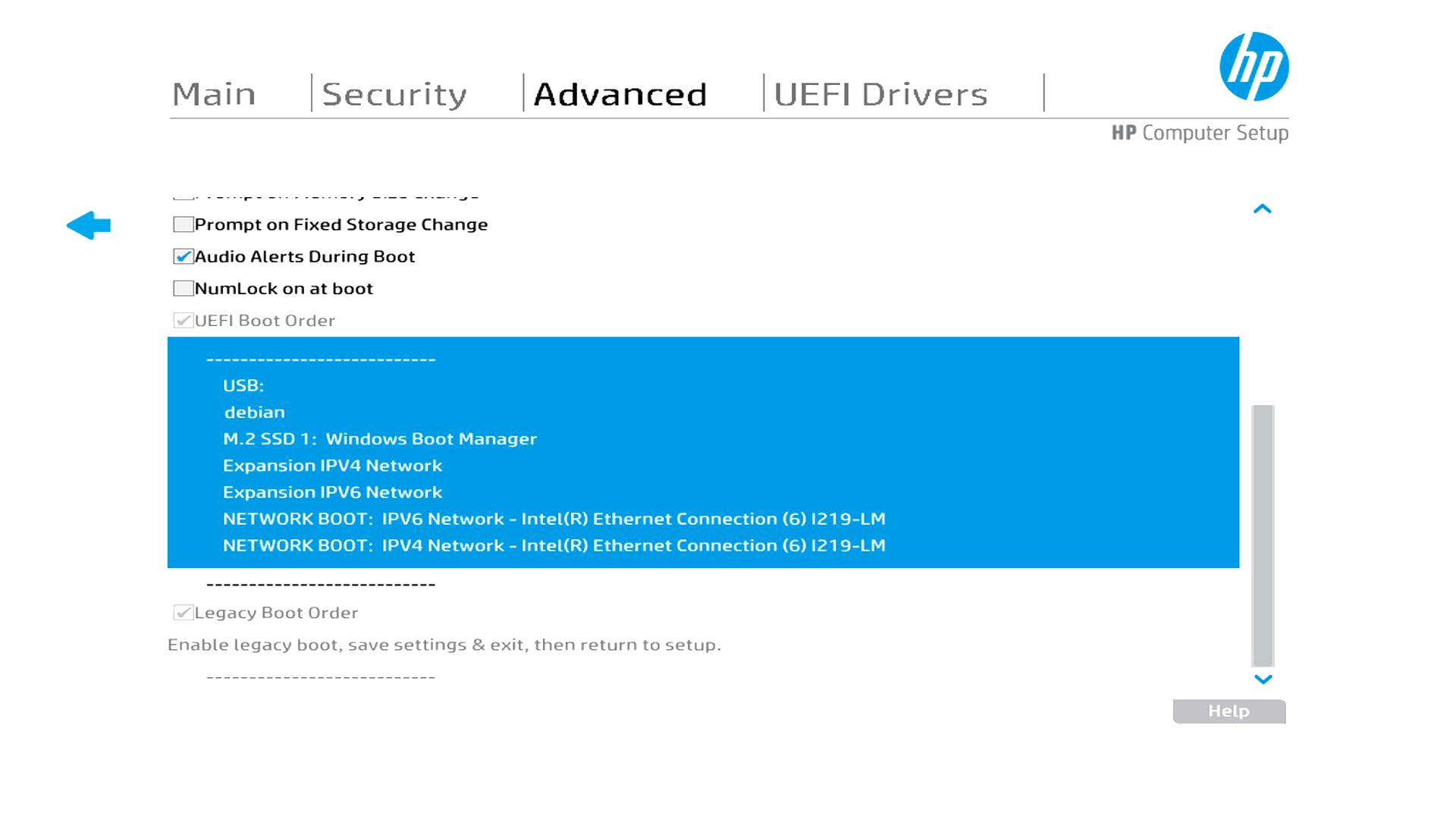Select the USB boot entry

[243, 385]
